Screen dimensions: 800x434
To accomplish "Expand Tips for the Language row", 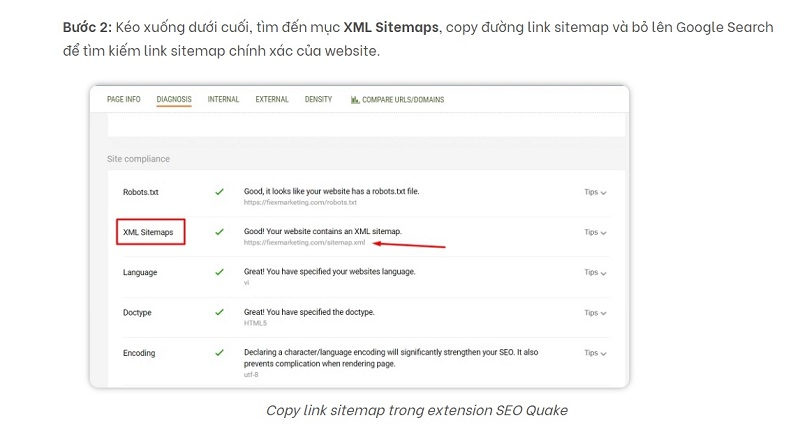I will (x=595, y=272).
